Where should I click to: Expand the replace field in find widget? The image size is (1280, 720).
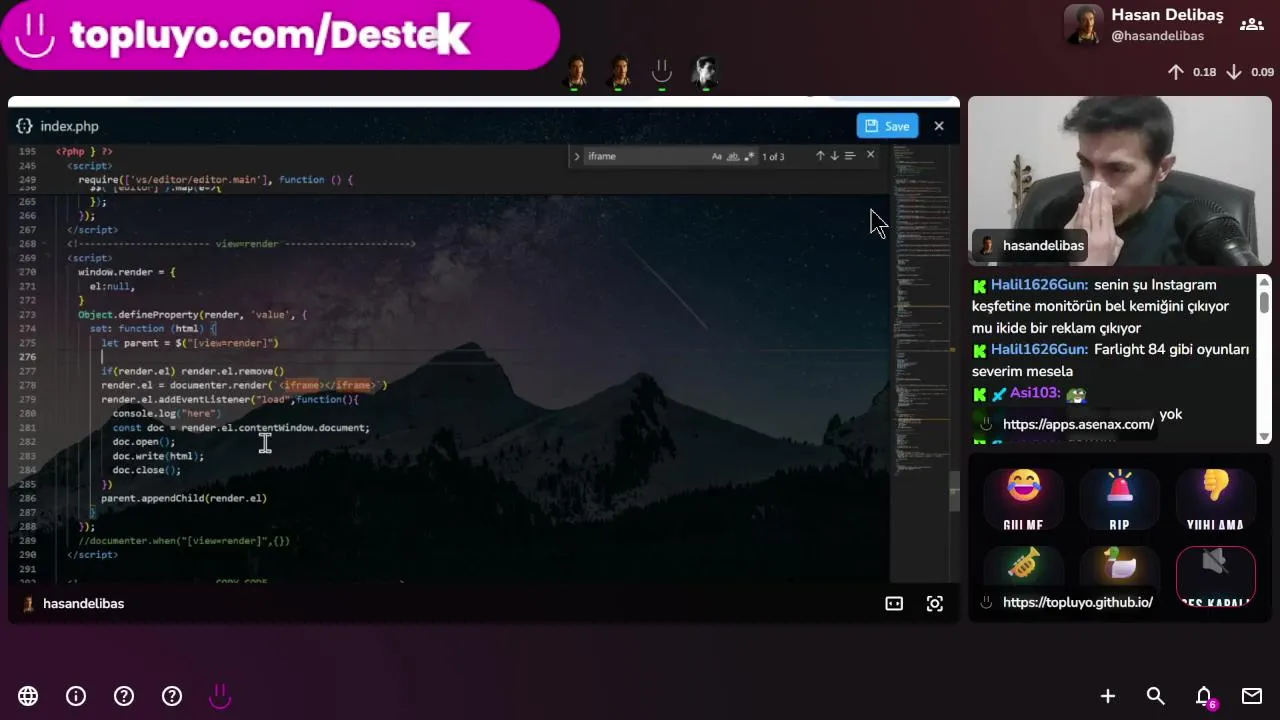coord(577,156)
